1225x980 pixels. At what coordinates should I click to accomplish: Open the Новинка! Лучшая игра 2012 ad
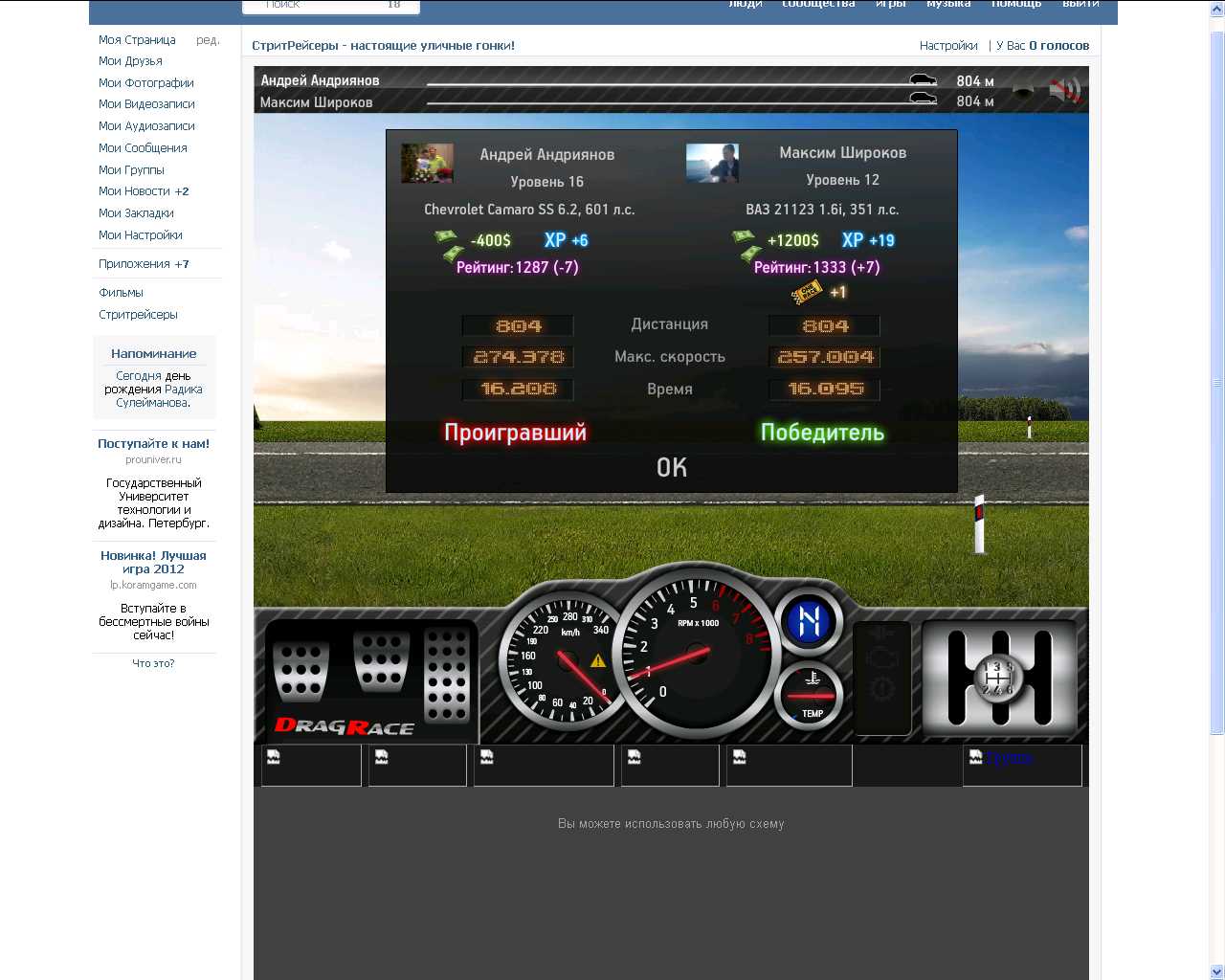153,562
